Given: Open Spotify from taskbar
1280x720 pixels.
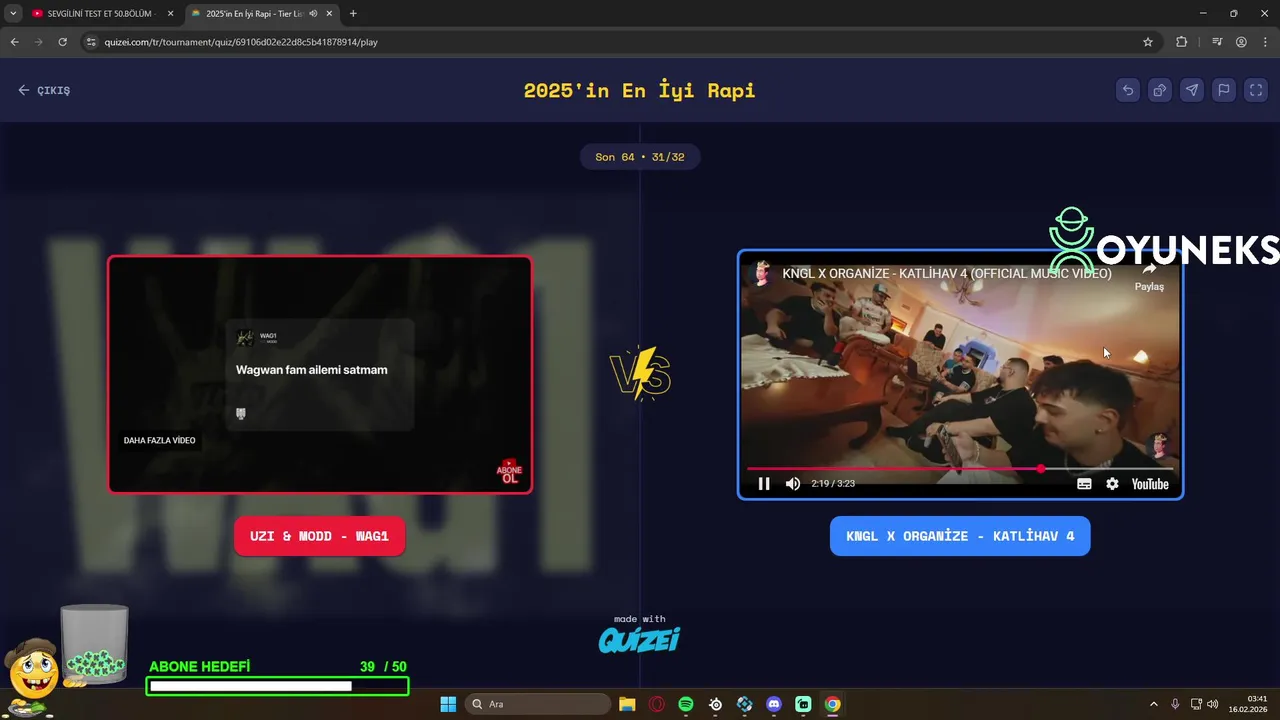Looking at the screenshot, I should pyautogui.click(x=686, y=704).
